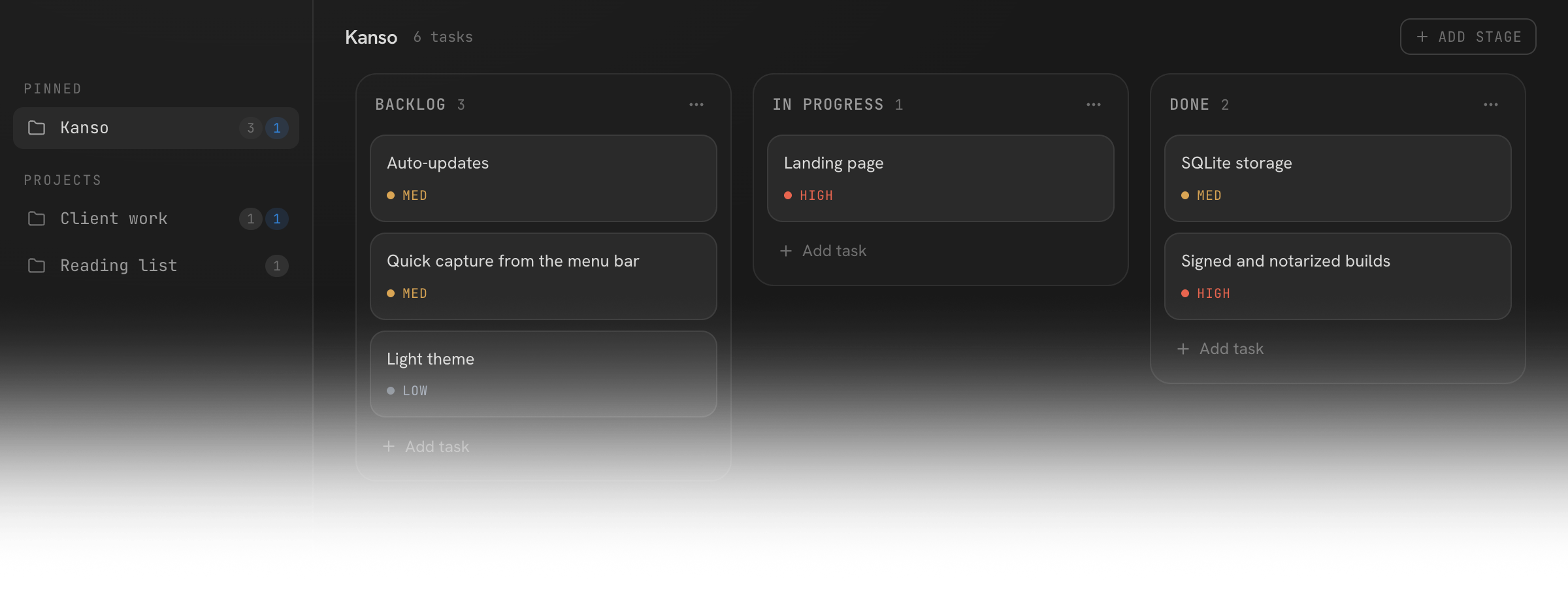This screenshot has width=1568, height=601.
Task: Click the plus icon beside Done Add task
Action: tap(1183, 349)
